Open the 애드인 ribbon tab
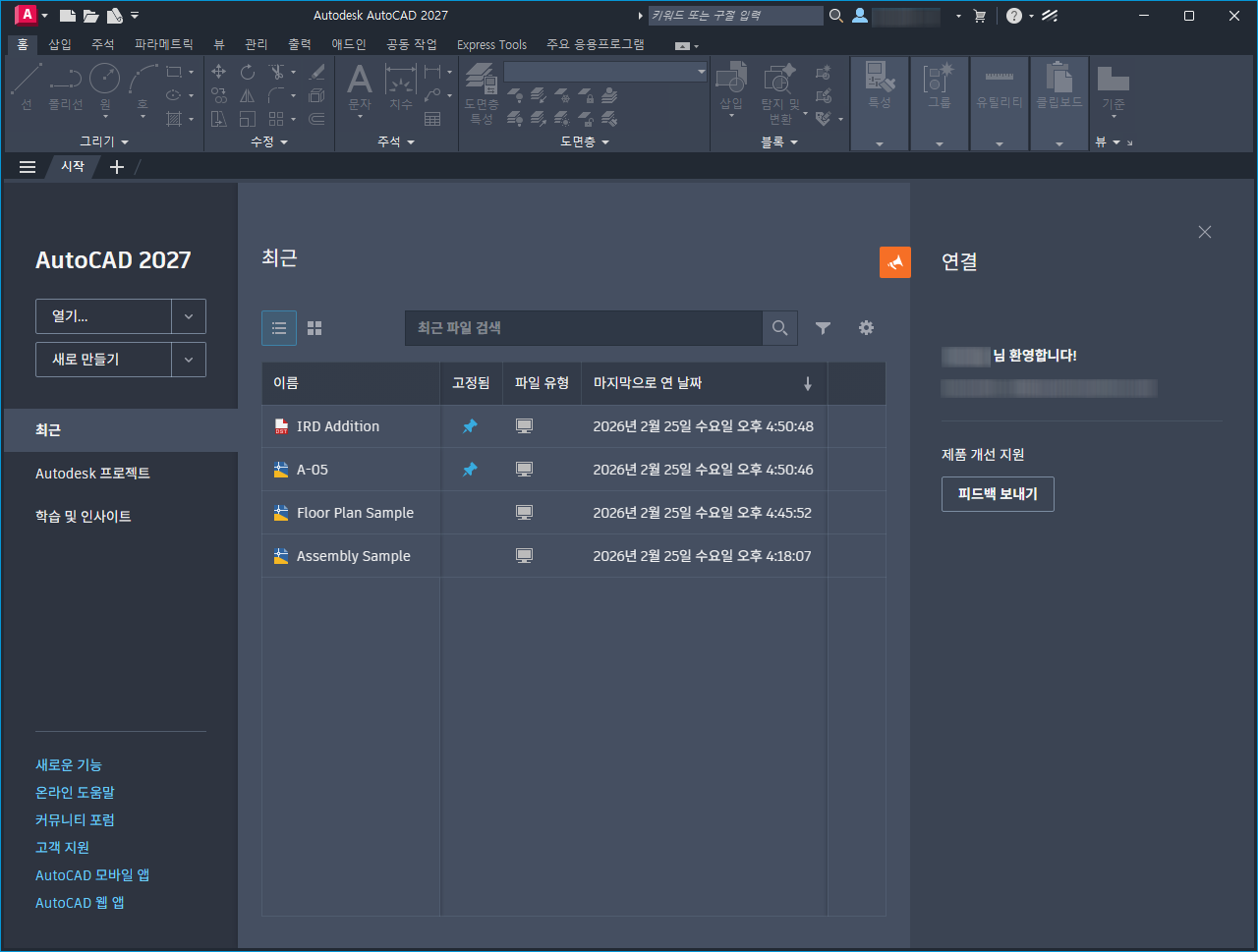The height and width of the screenshot is (952, 1258). pyautogui.click(x=349, y=44)
